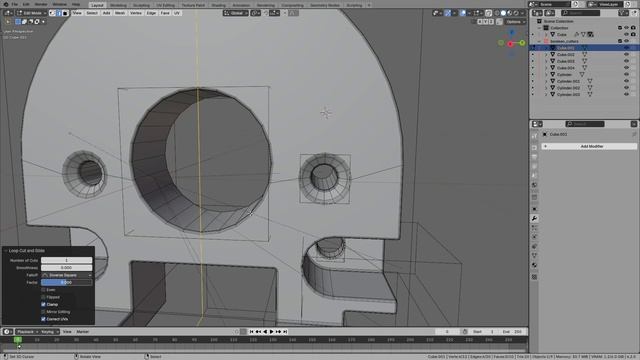Open the Select menu in viewport header
The width and height of the screenshot is (640, 360).
click(x=92, y=13)
